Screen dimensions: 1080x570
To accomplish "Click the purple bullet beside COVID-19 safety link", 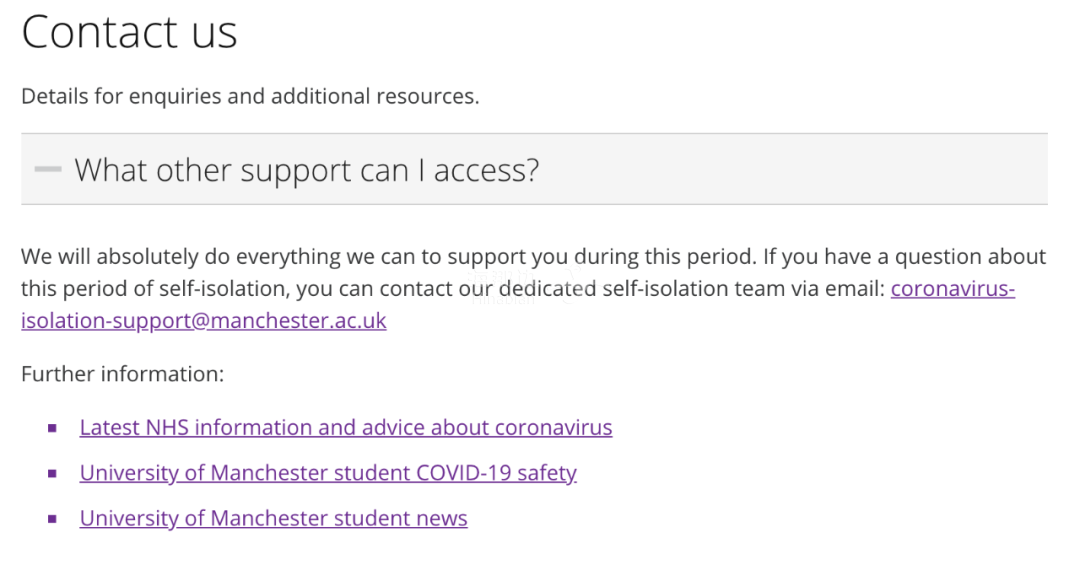I will point(52,474).
